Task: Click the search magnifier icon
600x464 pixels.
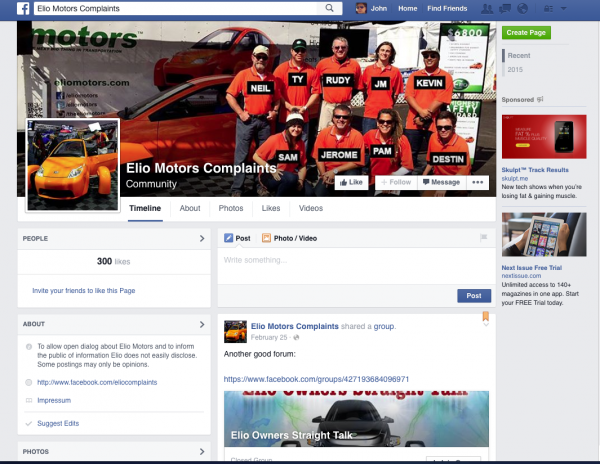Action: pyautogui.click(x=329, y=8)
